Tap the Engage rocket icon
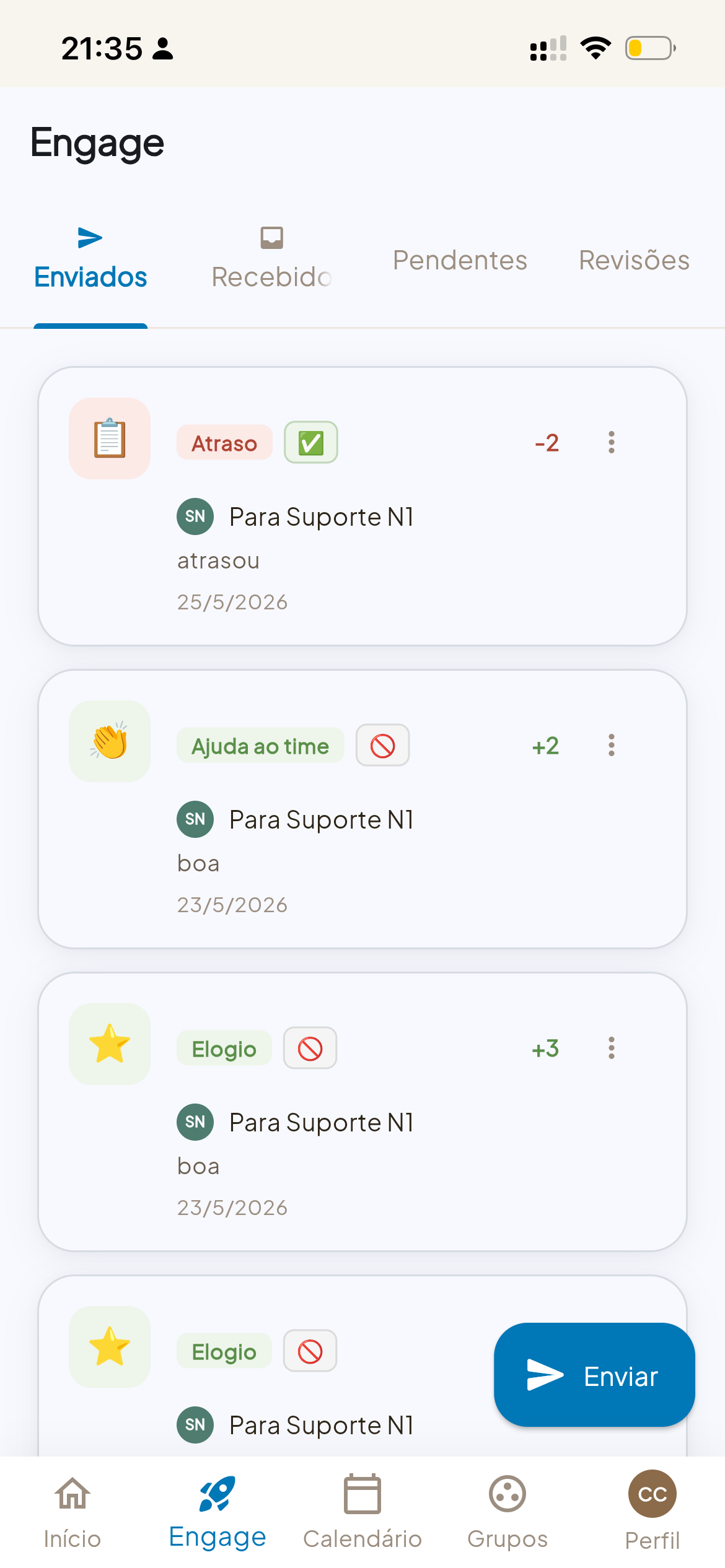725x1568 pixels. pyautogui.click(x=217, y=1494)
